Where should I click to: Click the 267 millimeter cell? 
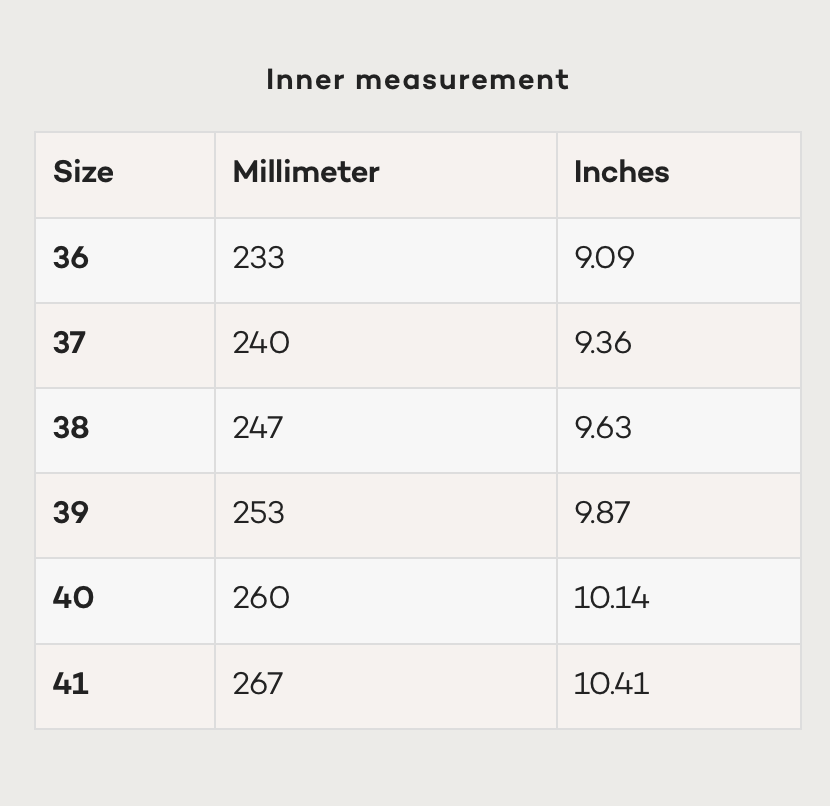click(x=258, y=684)
